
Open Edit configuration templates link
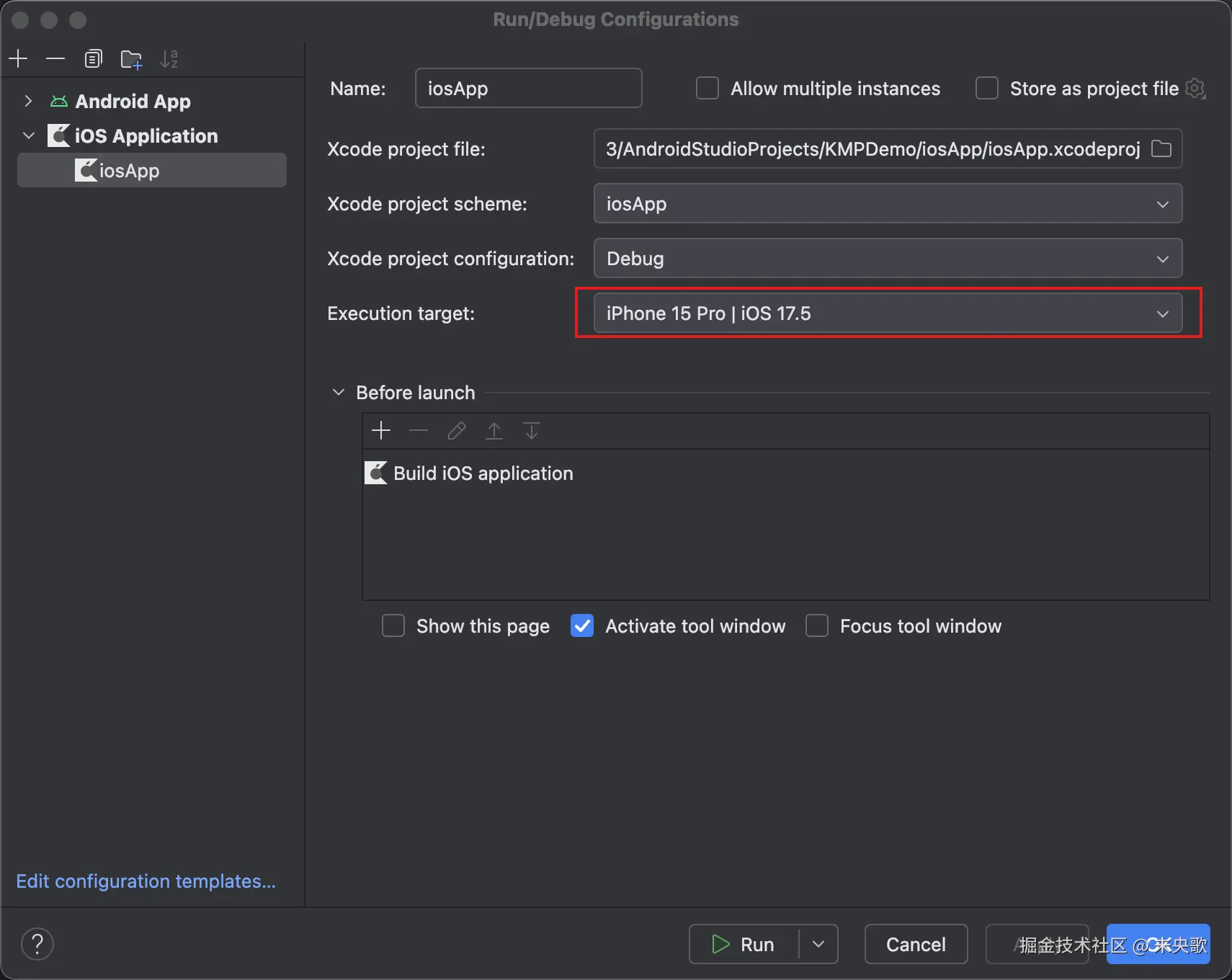[146, 881]
